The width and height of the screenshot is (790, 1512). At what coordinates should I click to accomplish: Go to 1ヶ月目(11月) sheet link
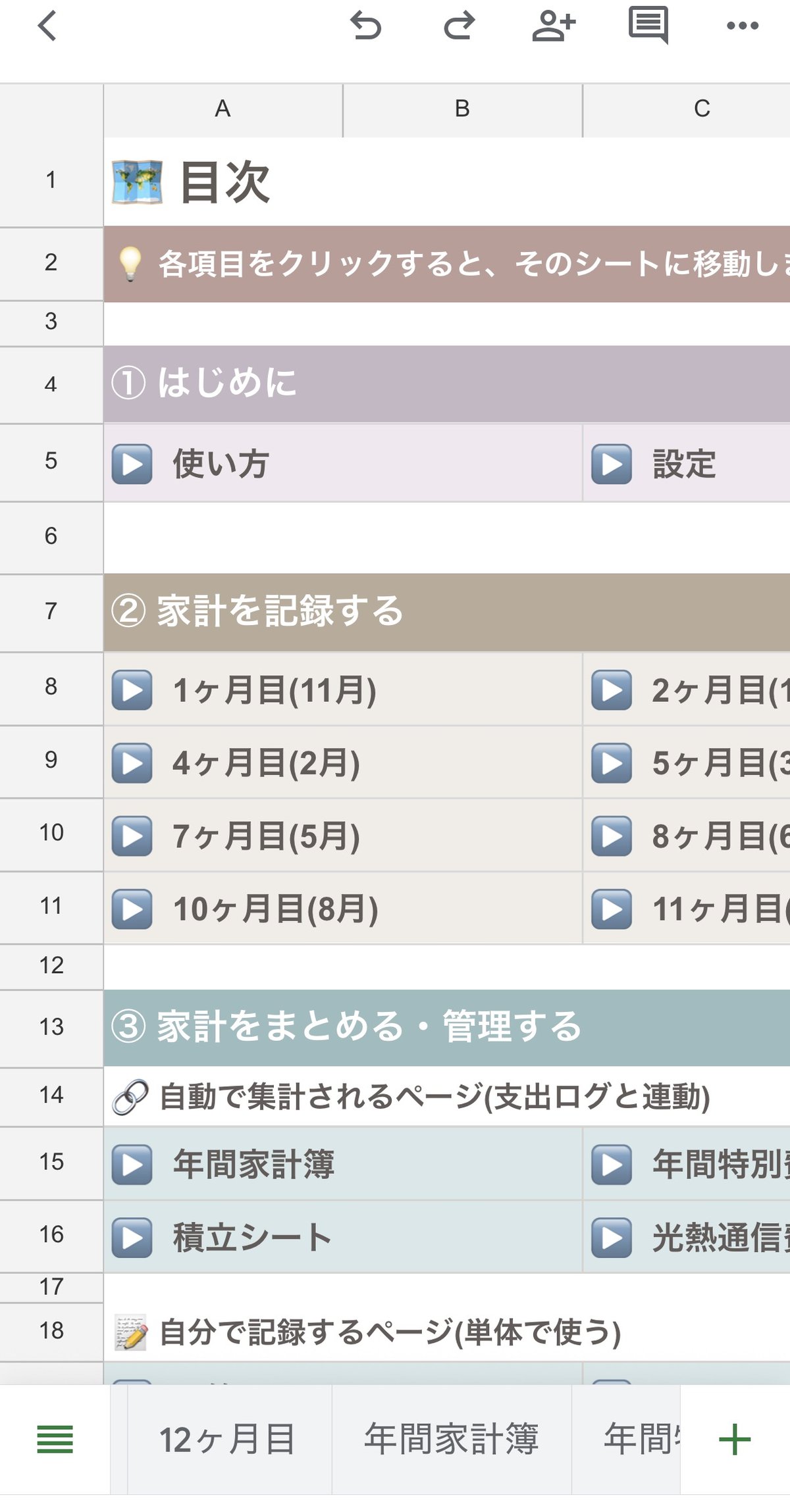tap(275, 690)
